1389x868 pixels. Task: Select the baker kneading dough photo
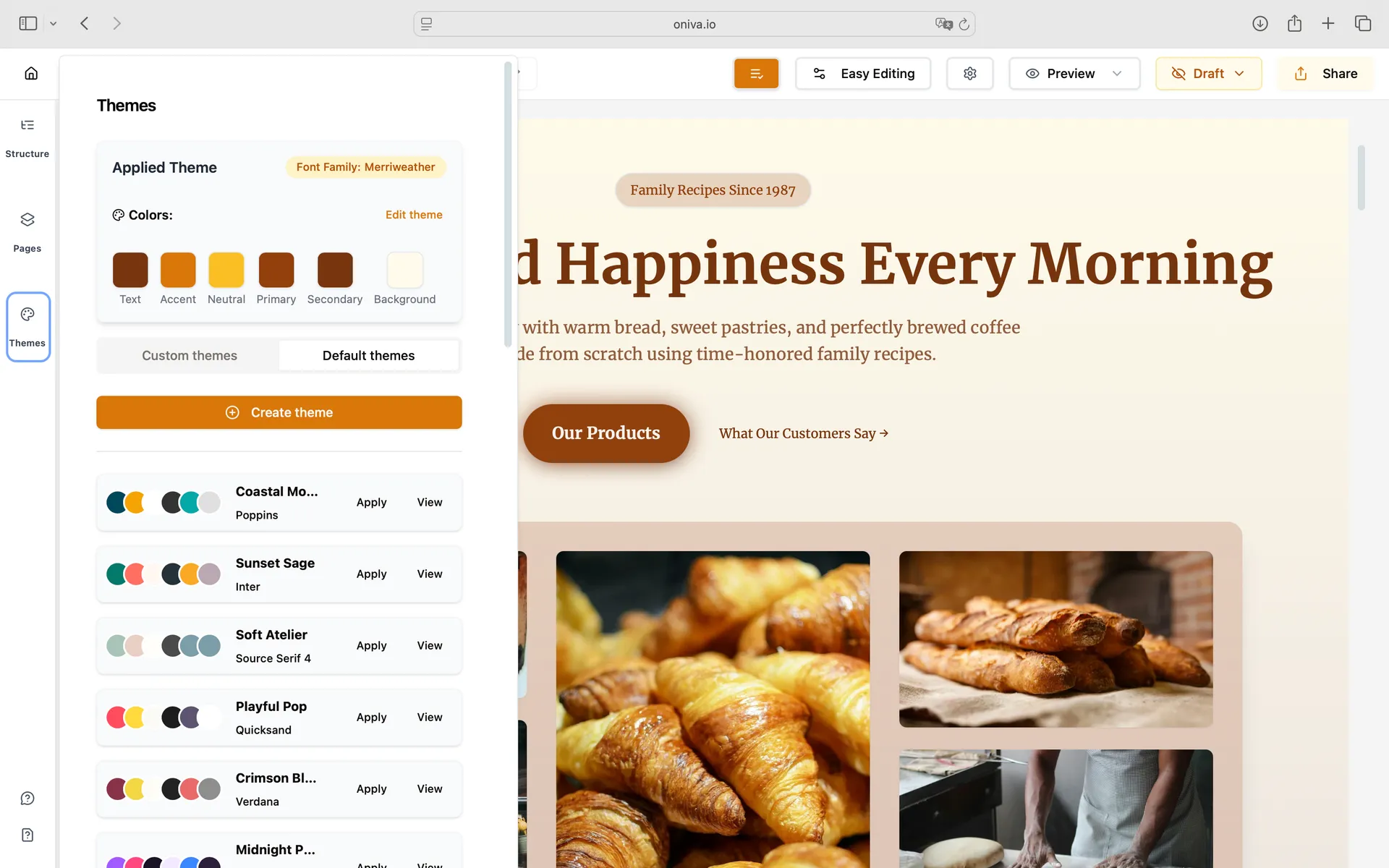tap(1055, 809)
